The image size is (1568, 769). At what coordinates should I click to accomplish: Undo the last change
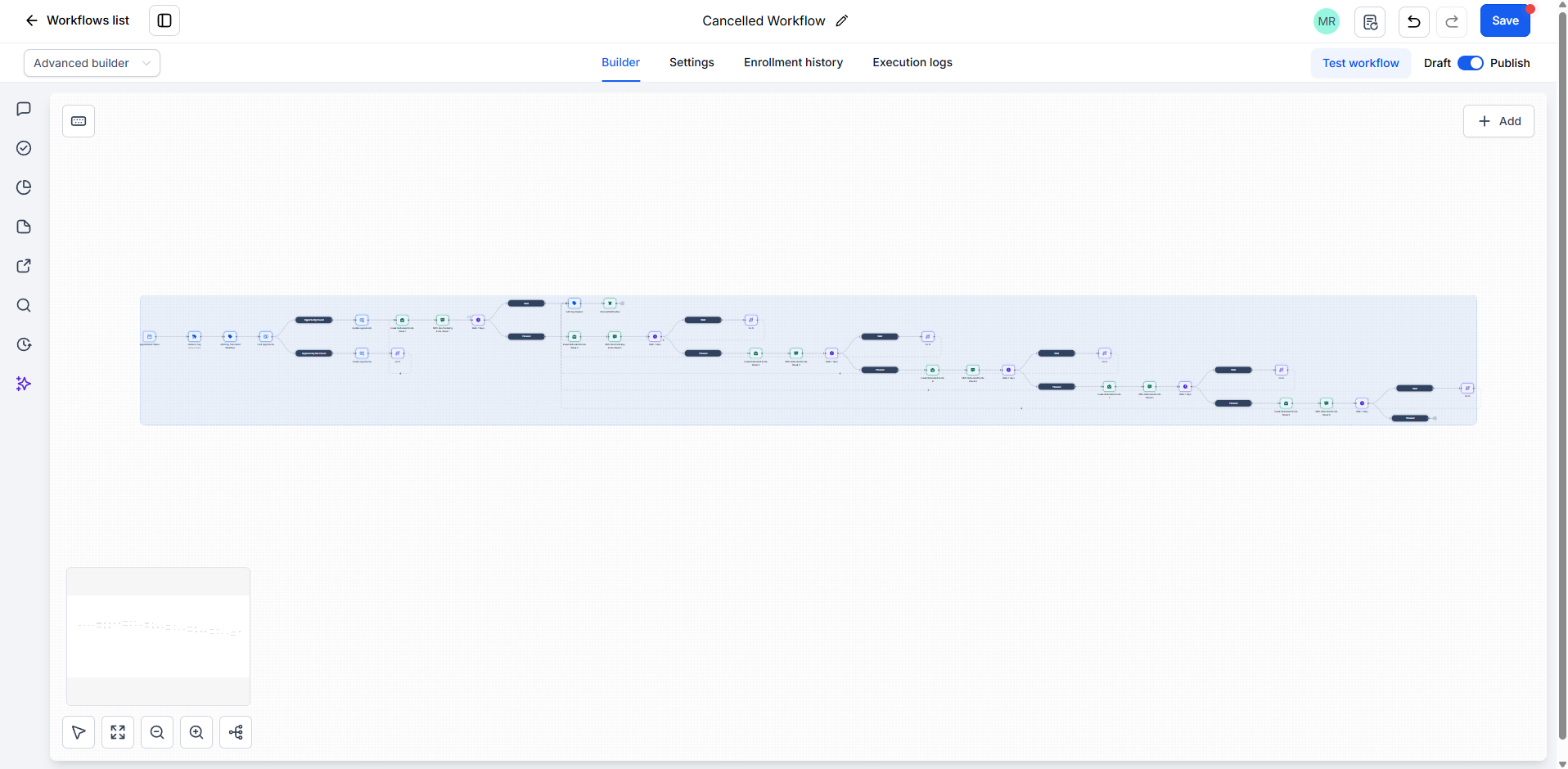click(x=1414, y=21)
